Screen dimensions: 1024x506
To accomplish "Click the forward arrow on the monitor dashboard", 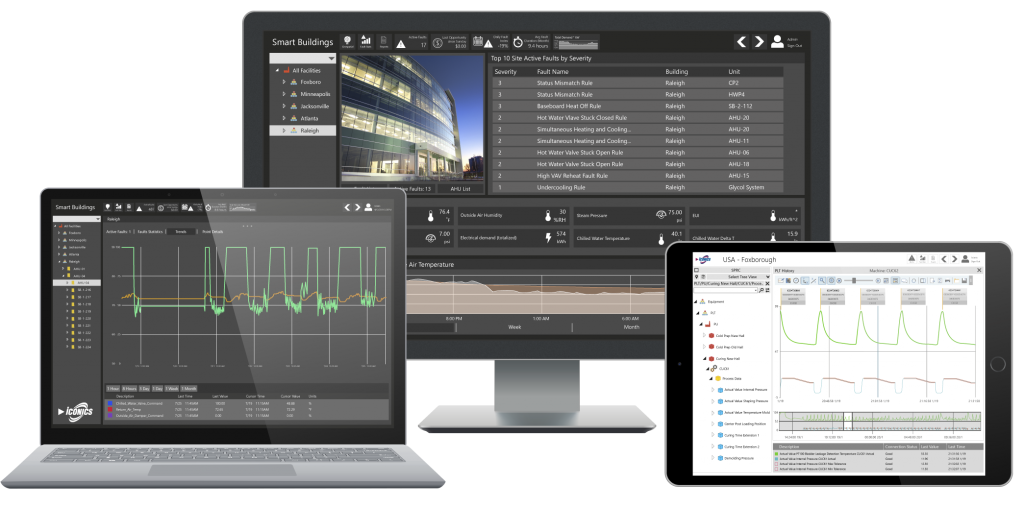I will pyautogui.click(x=760, y=42).
